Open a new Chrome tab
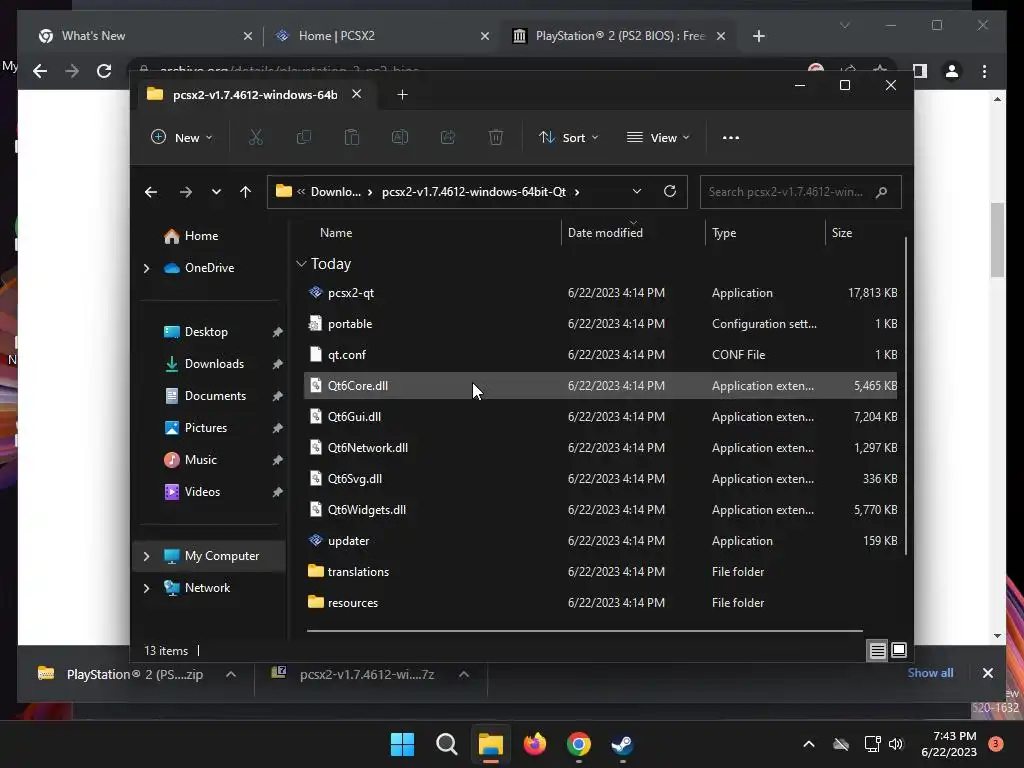Screen dimensions: 1024x768 pyautogui.click(x=759, y=36)
